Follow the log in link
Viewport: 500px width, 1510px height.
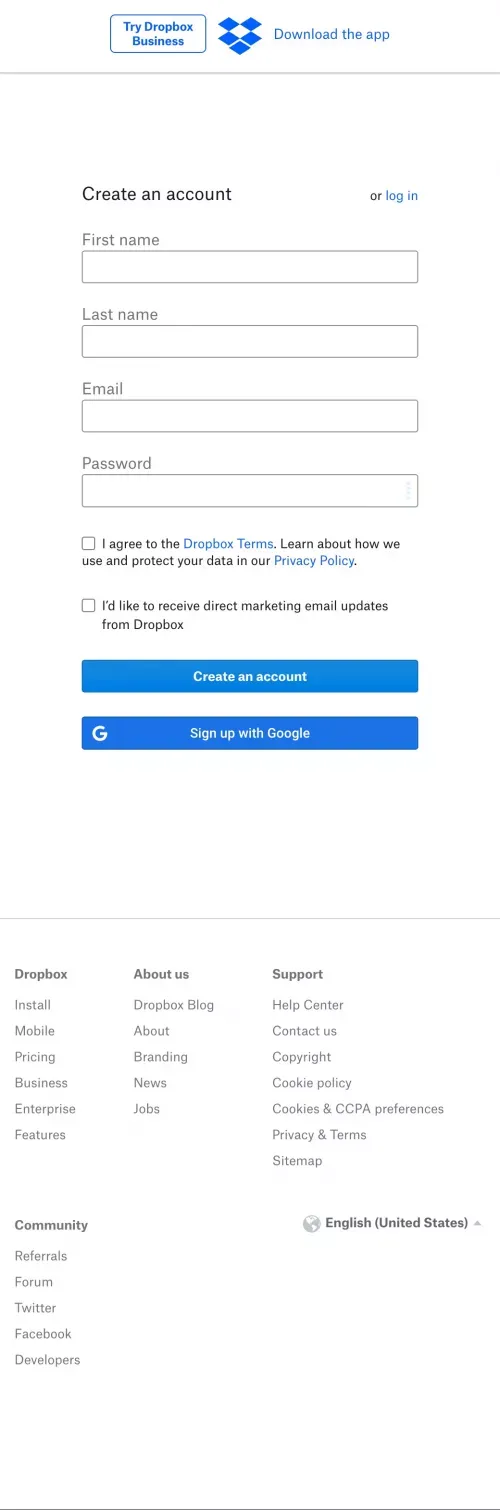pyautogui.click(x=402, y=196)
